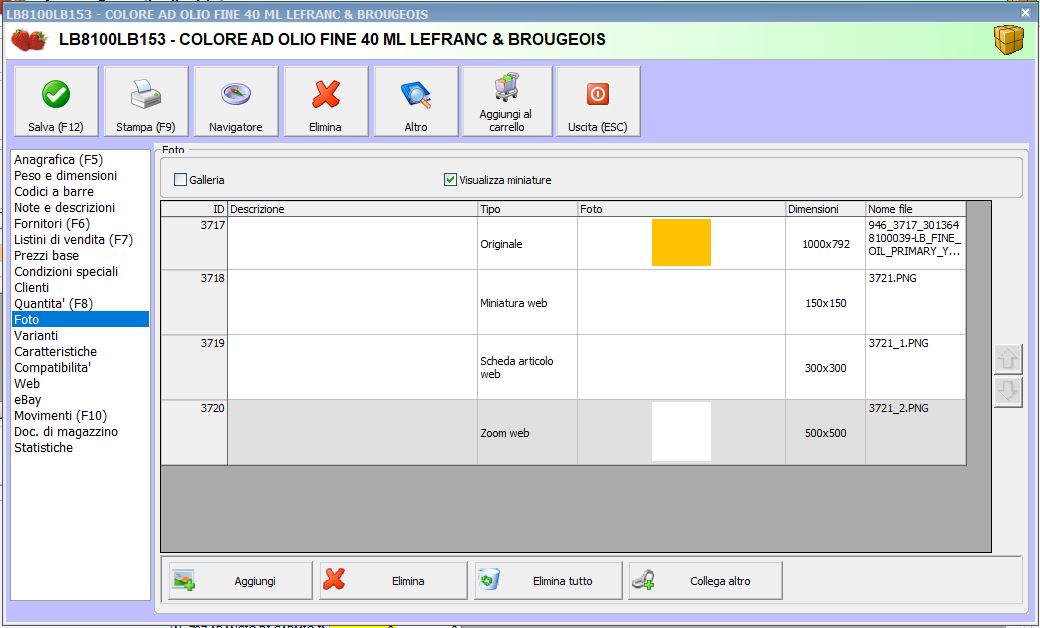The height and width of the screenshot is (628, 1040).
Task: Click the 1000x792 dimensions cell
Action: pyautogui.click(x=826, y=243)
